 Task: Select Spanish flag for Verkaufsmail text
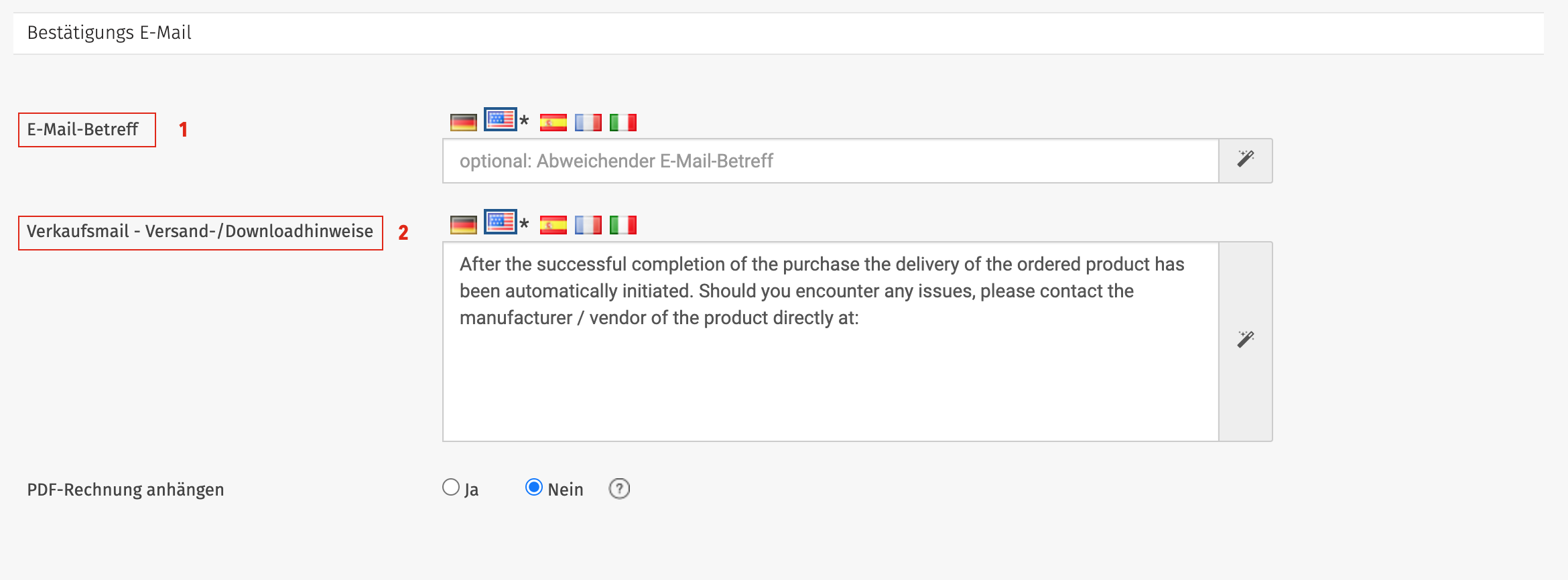pos(553,225)
